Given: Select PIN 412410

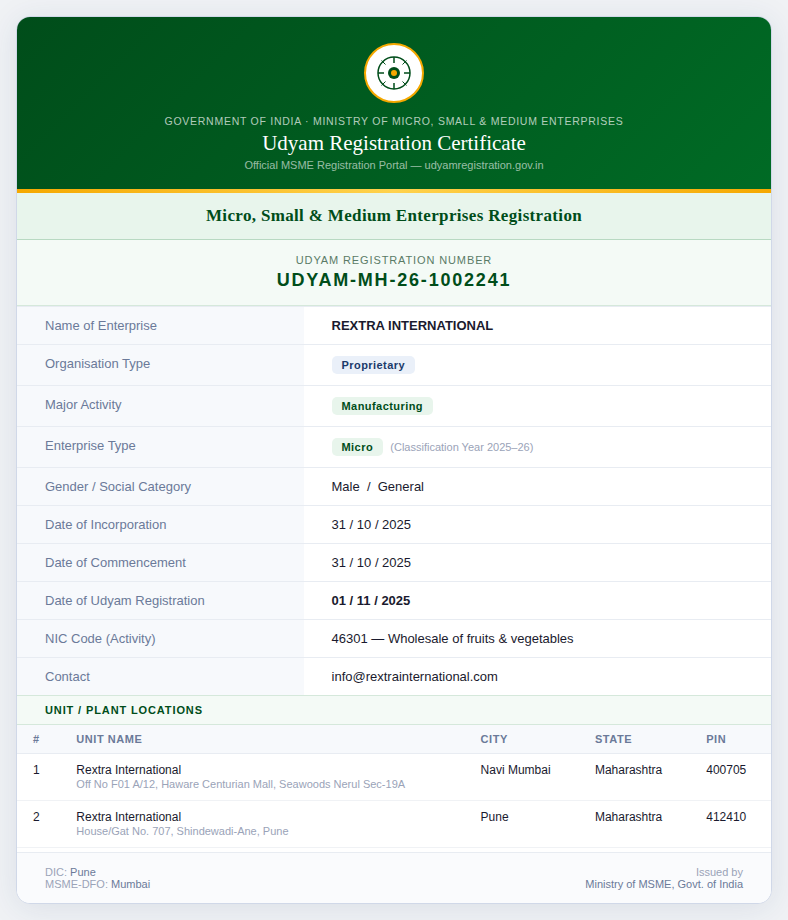Looking at the screenshot, I should (x=726, y=817).
